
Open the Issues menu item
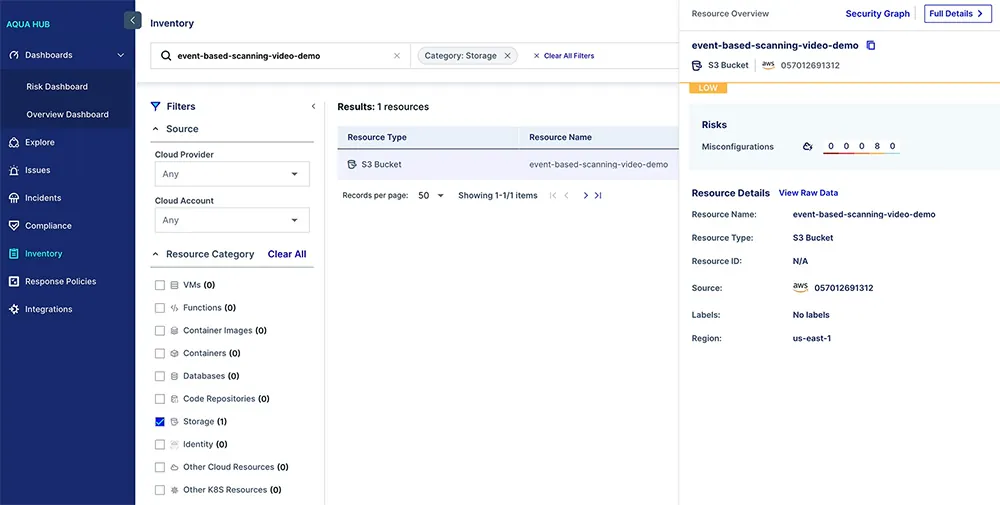click(x=38, y=170)
